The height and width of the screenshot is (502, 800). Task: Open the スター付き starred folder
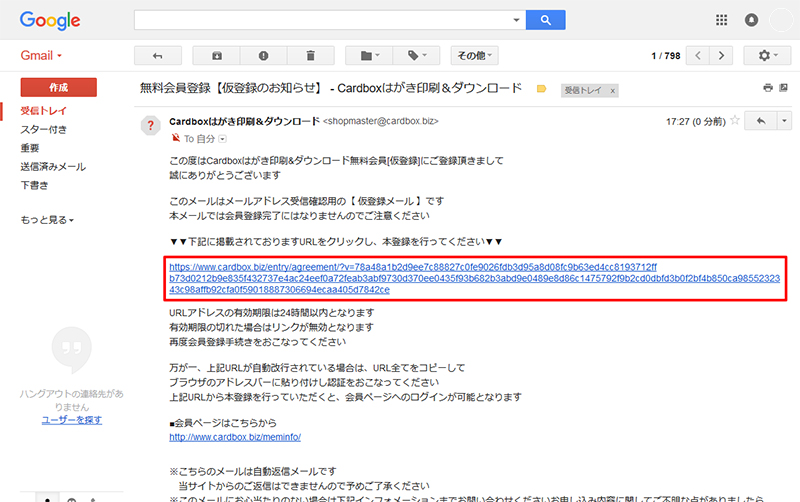pyautogui.click(x=43, y=130)
